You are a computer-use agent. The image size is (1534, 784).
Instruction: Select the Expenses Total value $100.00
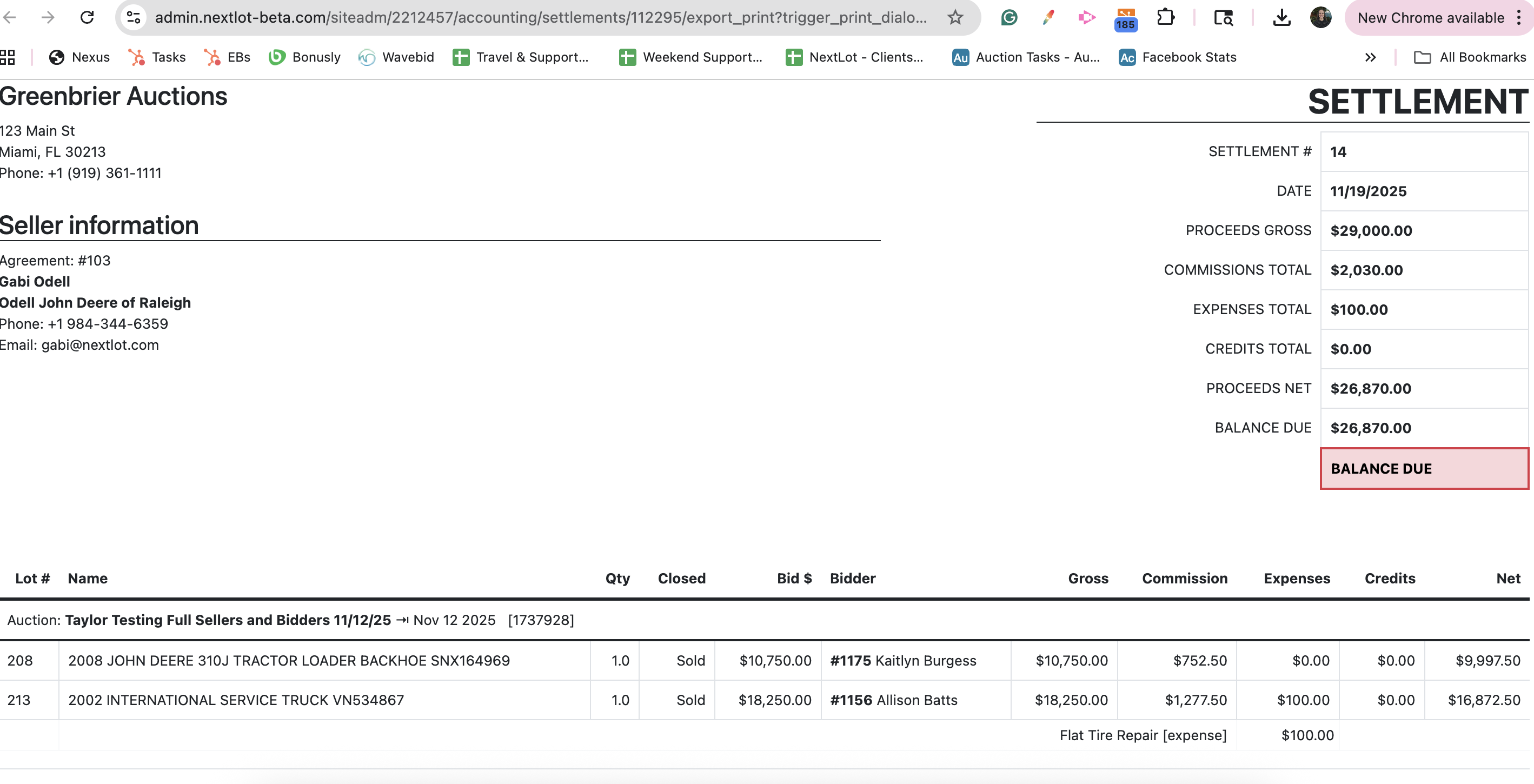(1359, 310)
